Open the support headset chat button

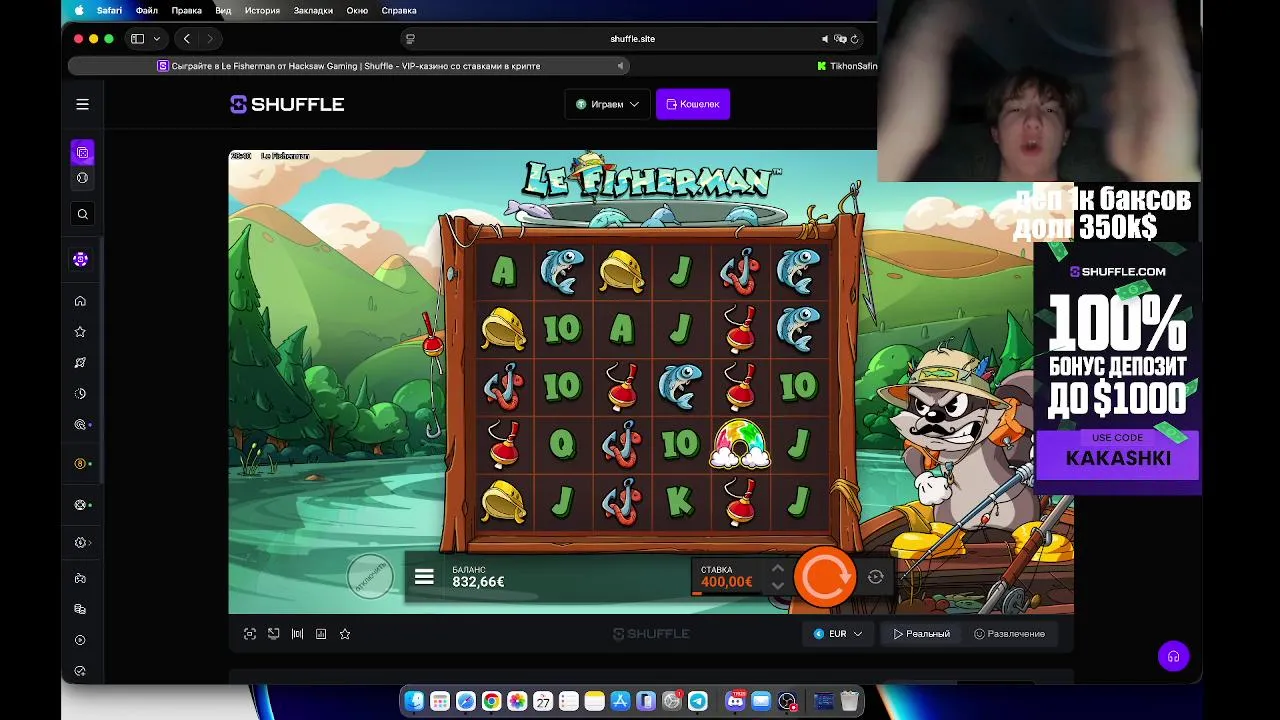tap(1174, 657)
